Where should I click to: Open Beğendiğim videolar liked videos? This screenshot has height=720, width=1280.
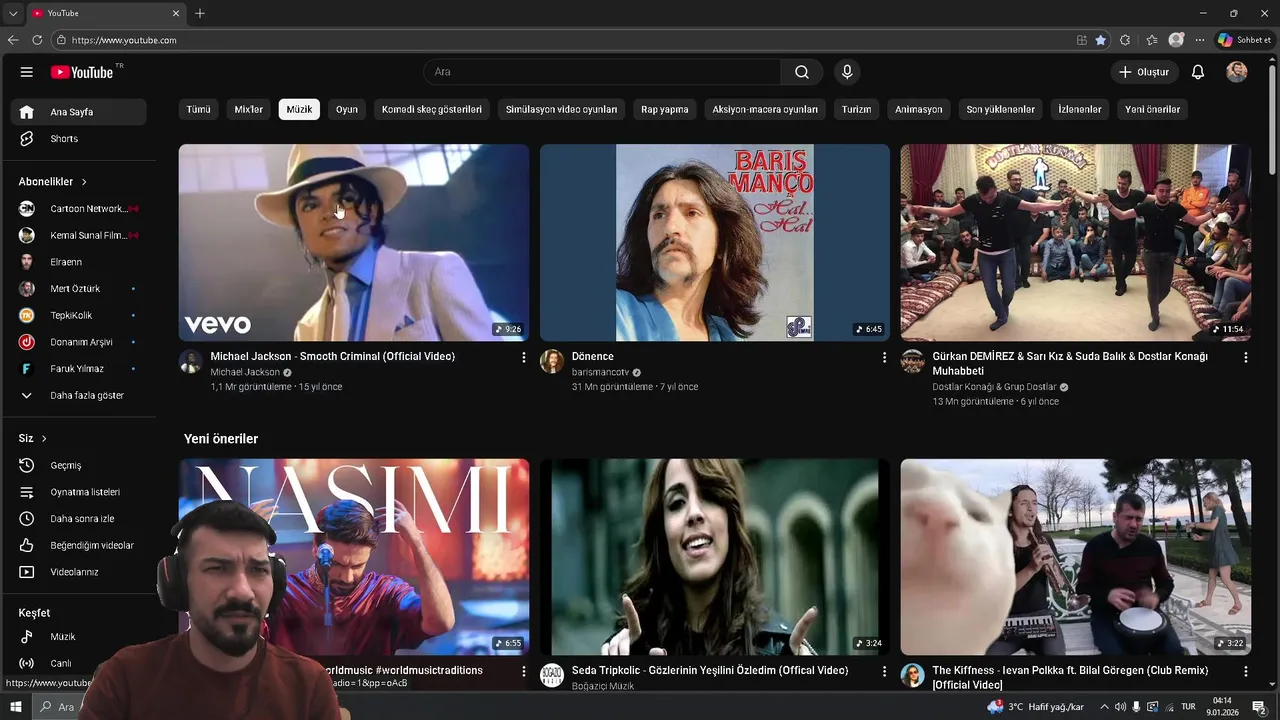coord(78,546)
